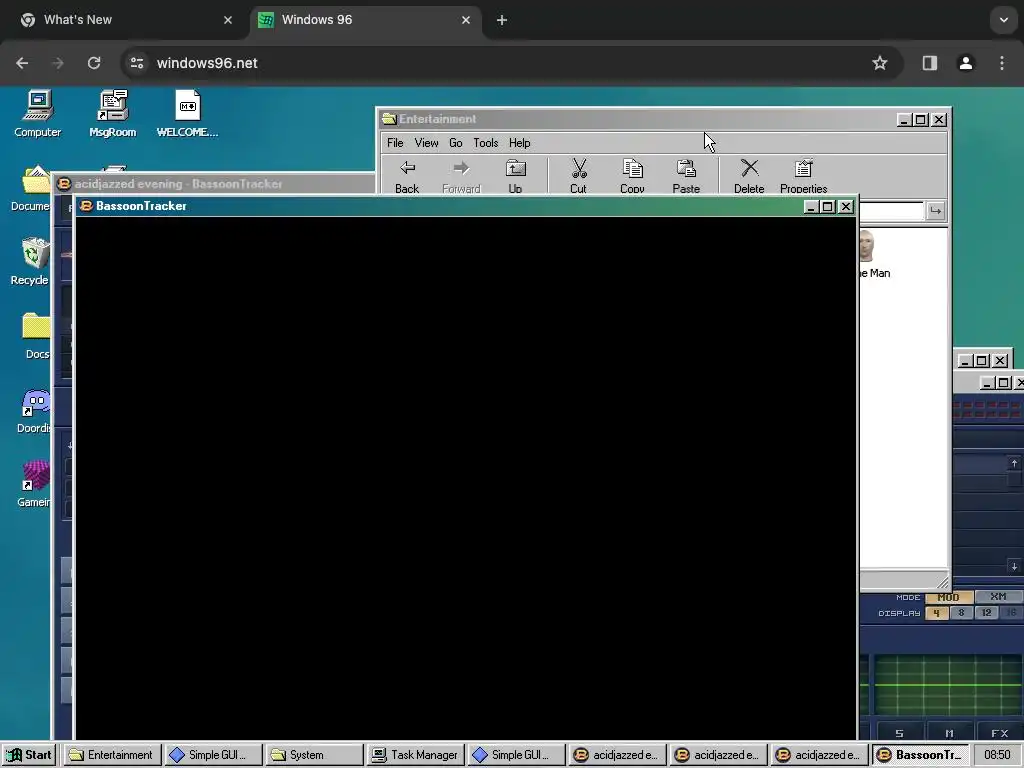
Task: Bookmark page with the star icon
Action: (880, 63)
